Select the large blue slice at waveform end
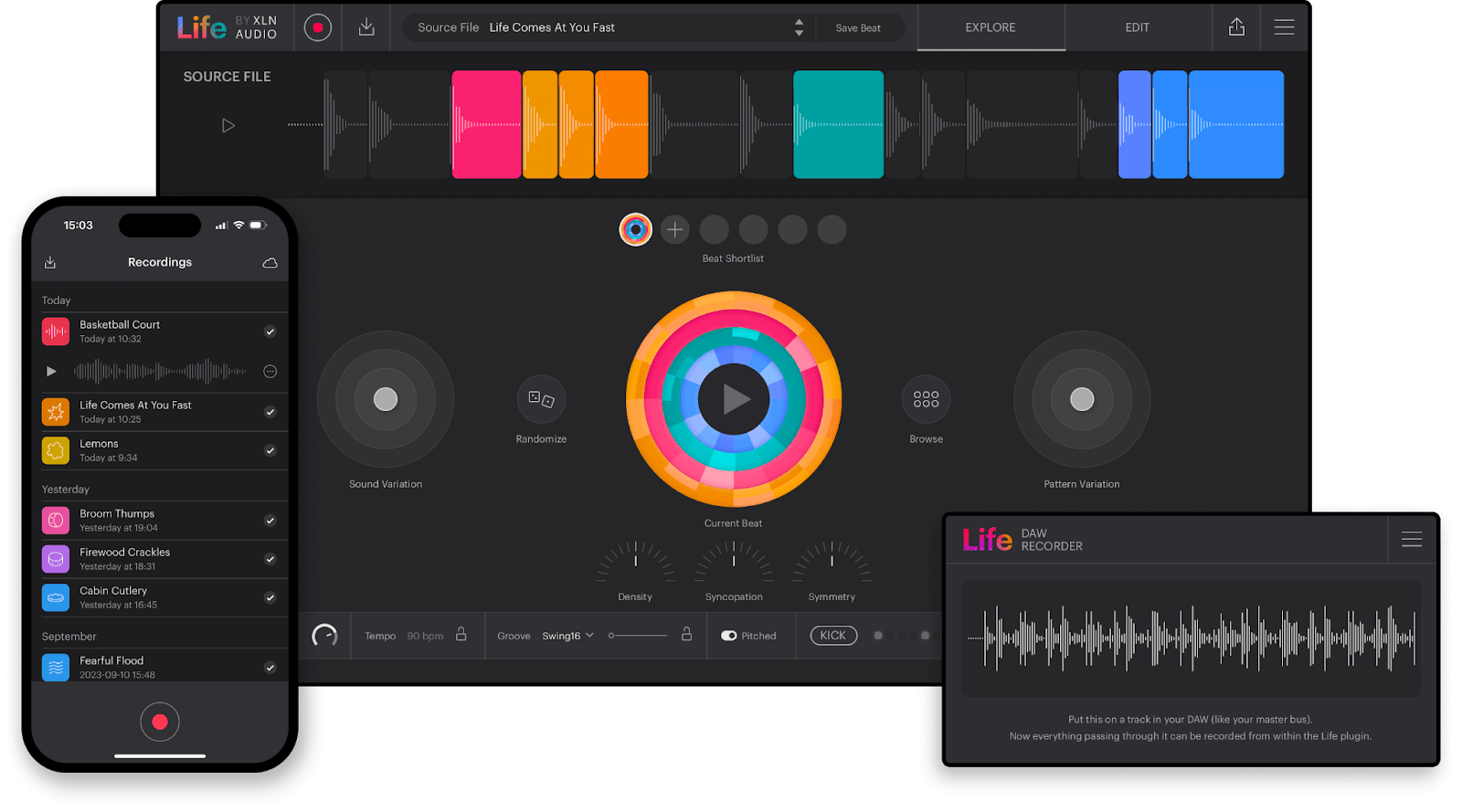Screen dimensions: 1462x812 (1236, 124)
